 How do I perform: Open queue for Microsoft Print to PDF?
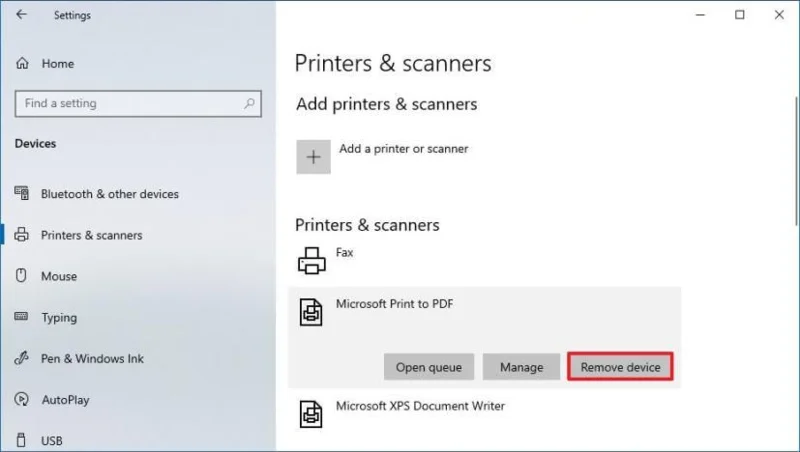[x=429, y=367]
